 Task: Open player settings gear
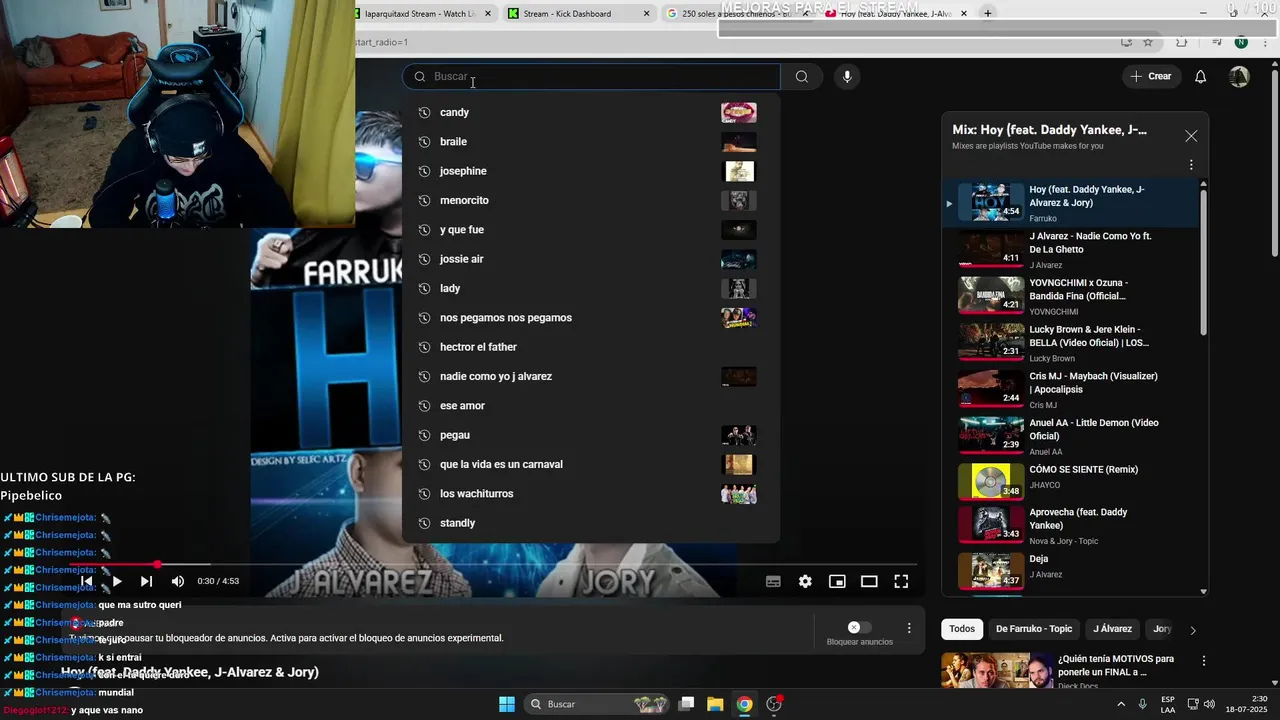[805, 581]
